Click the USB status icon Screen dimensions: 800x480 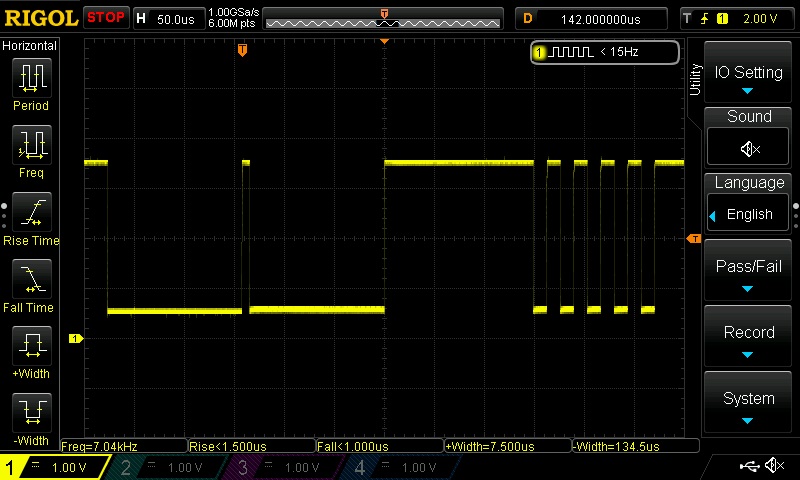[749, 466]
